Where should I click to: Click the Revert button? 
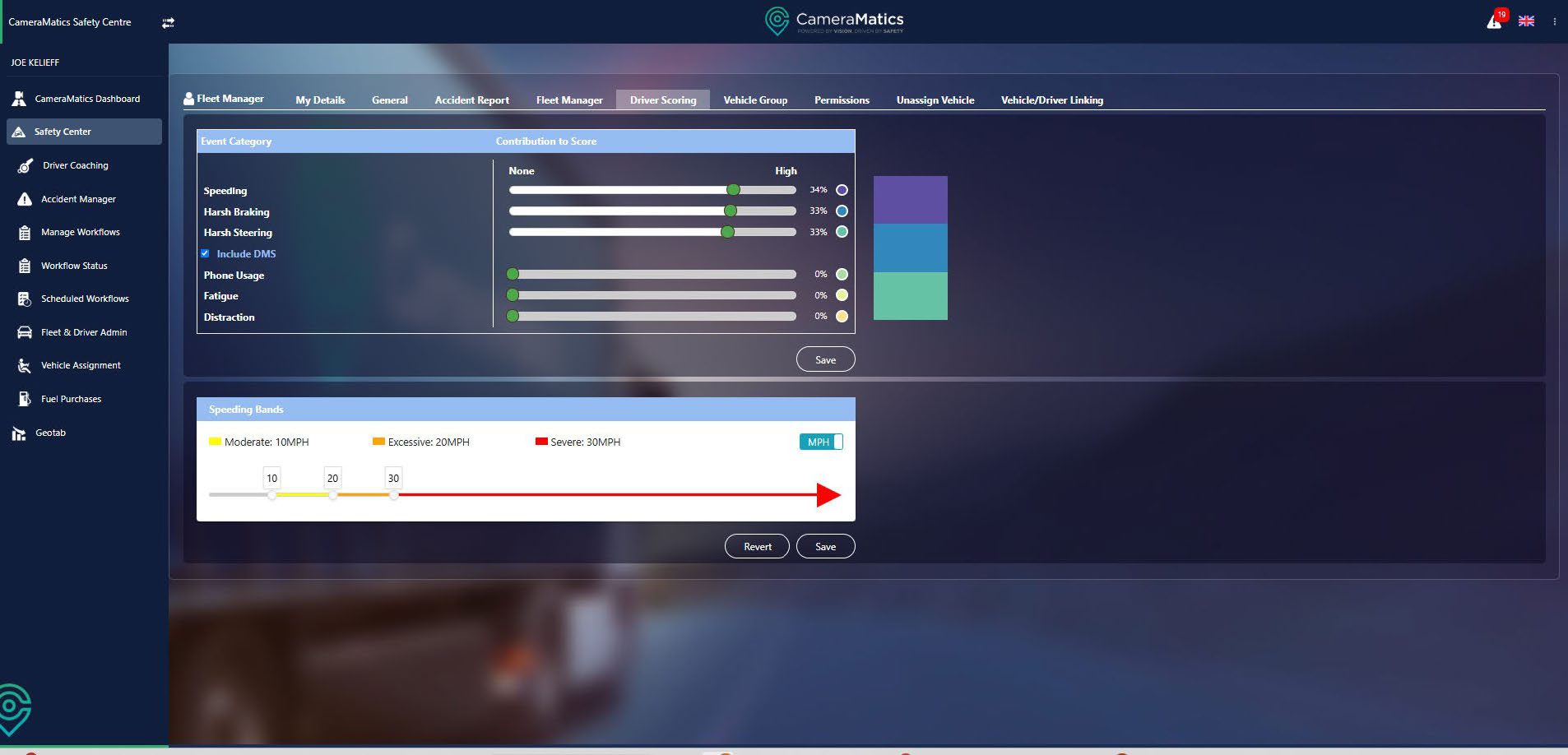(757, 547)
